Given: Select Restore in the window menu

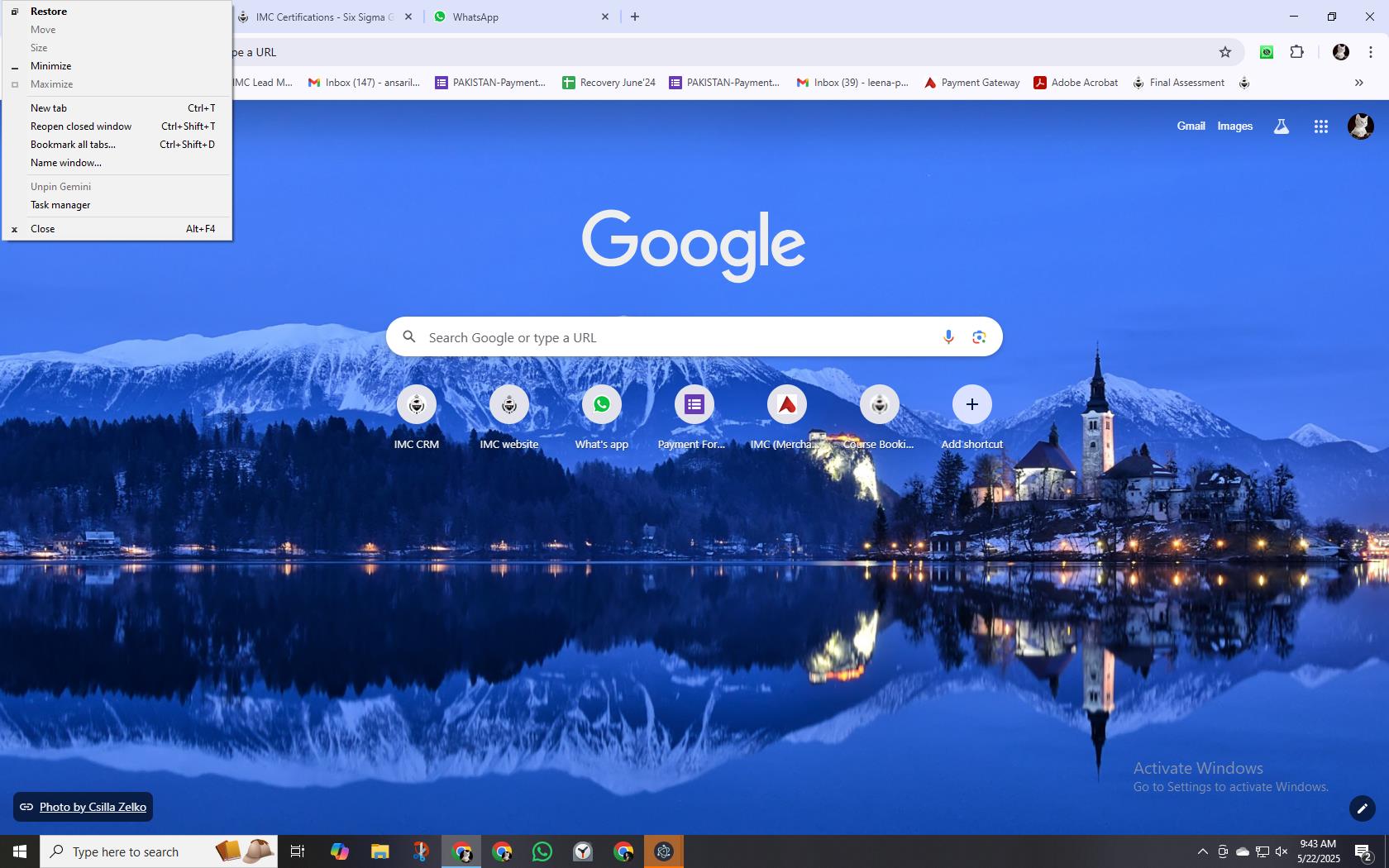Looking at the screenshot, I should coord(117,12).
